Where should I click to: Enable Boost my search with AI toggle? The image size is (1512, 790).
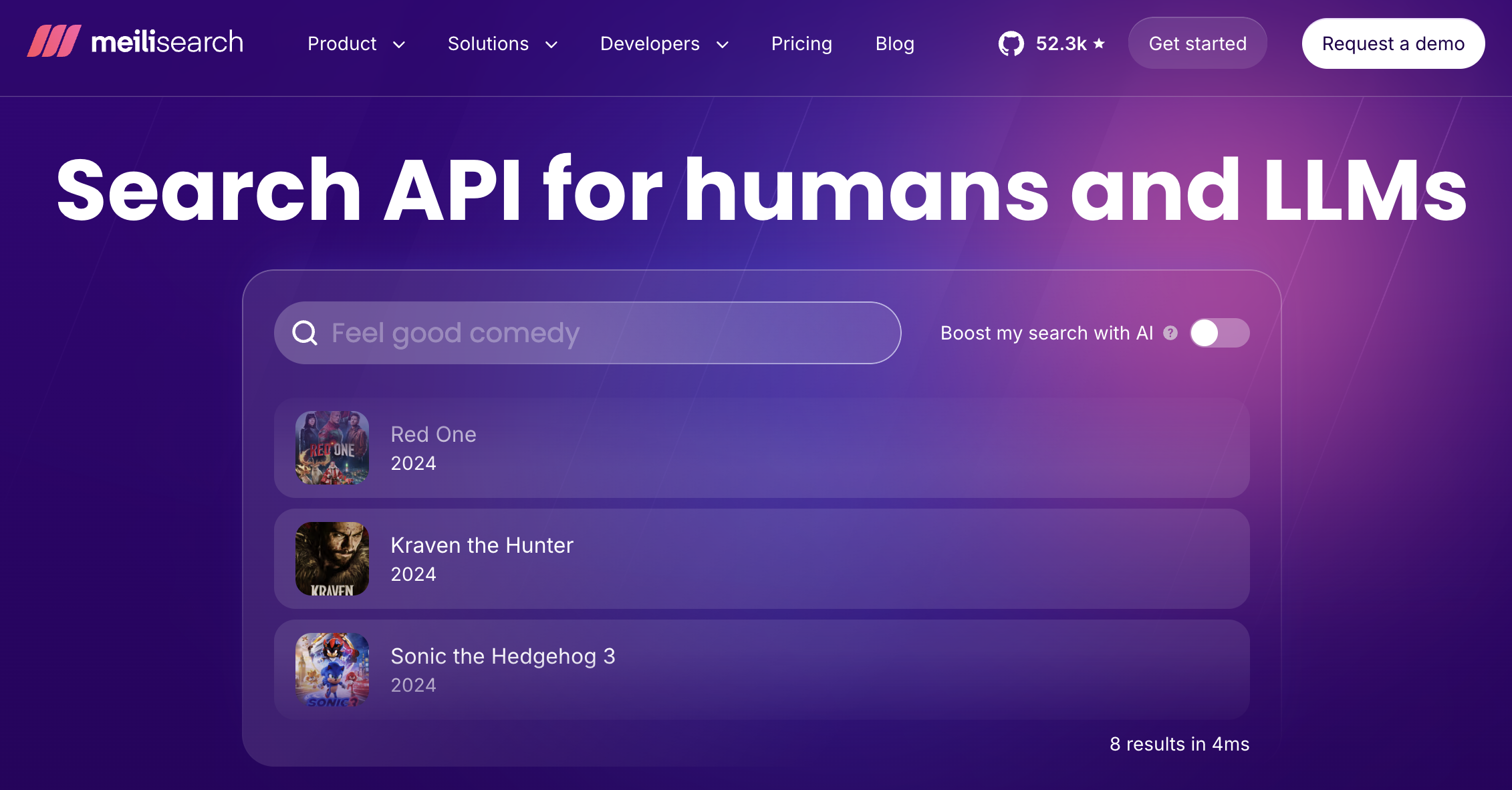pos(1219,333)
